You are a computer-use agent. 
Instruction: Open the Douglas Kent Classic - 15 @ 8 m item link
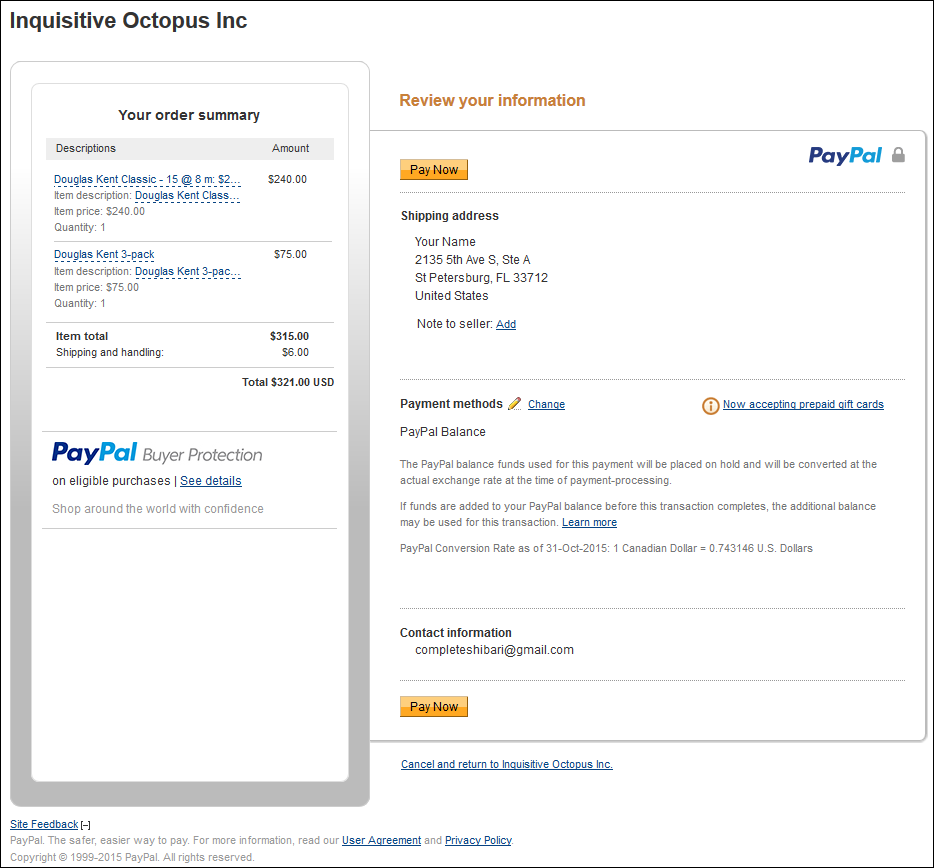[147, 179]
